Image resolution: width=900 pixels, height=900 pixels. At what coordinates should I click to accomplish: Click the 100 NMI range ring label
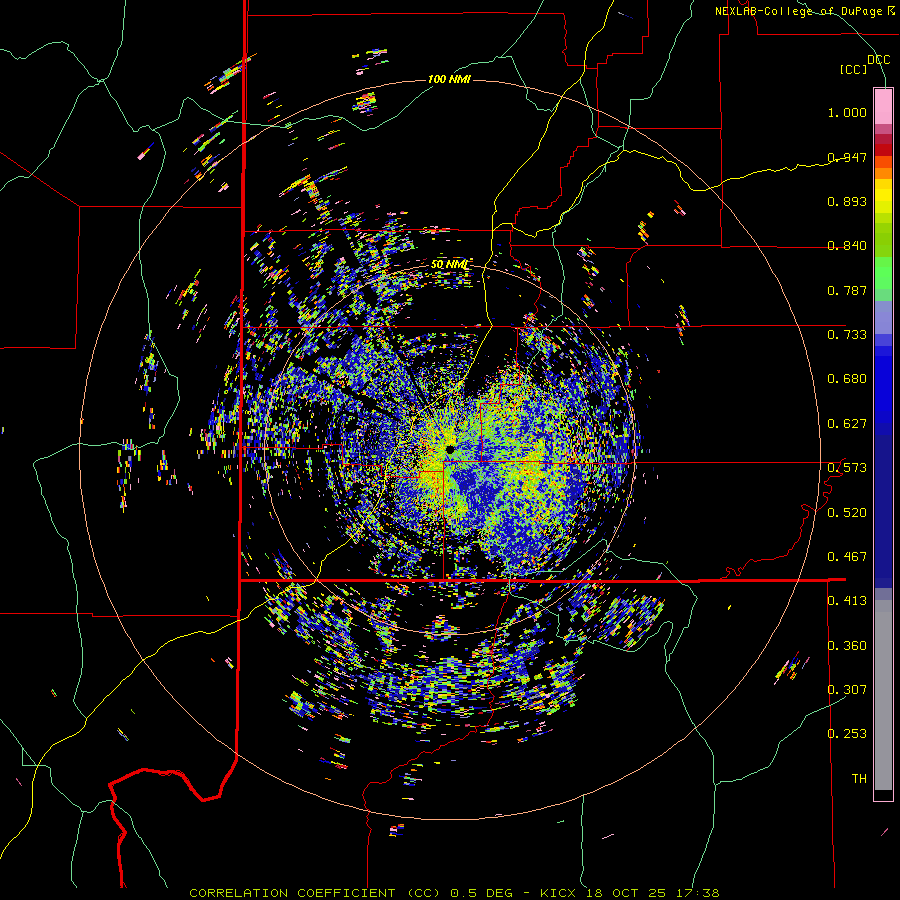point(449,79)
